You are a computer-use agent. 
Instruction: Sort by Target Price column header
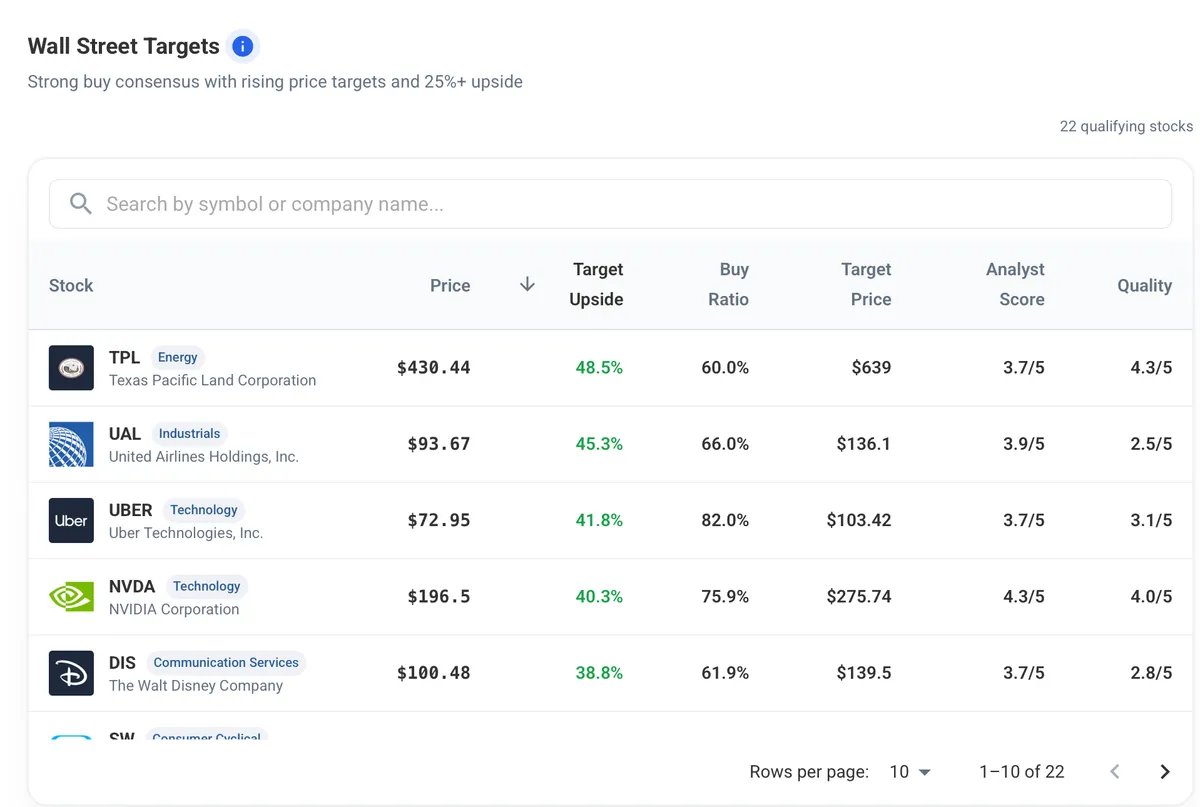click(866, 284)
